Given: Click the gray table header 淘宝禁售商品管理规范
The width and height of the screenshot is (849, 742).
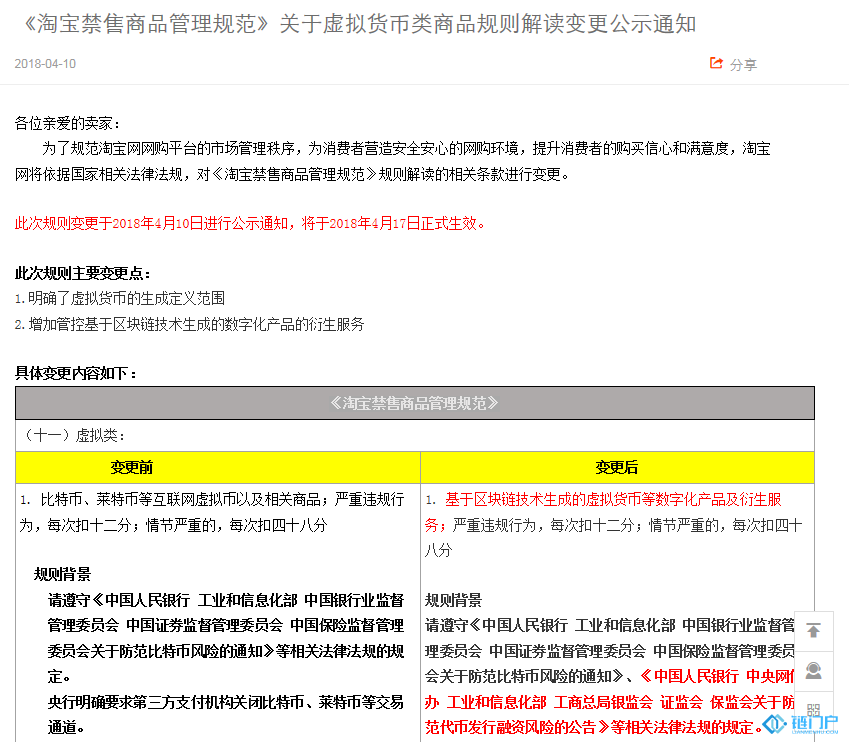Looking at the screenshot, I should [x=415, y=403].
